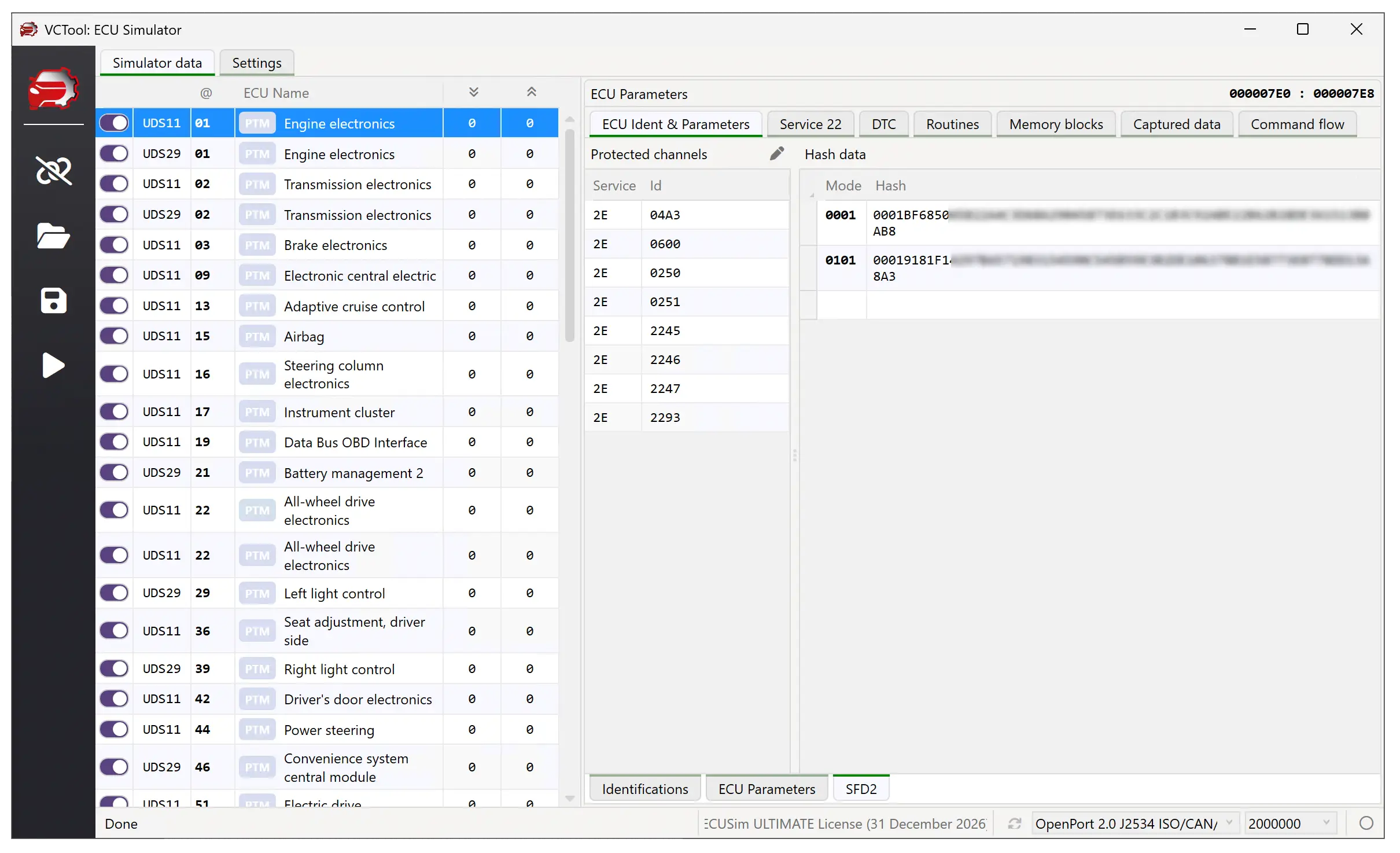The image size is (1400, 853).
Task: Select the Identifications bottom tab
Action: tap(644, 789)
